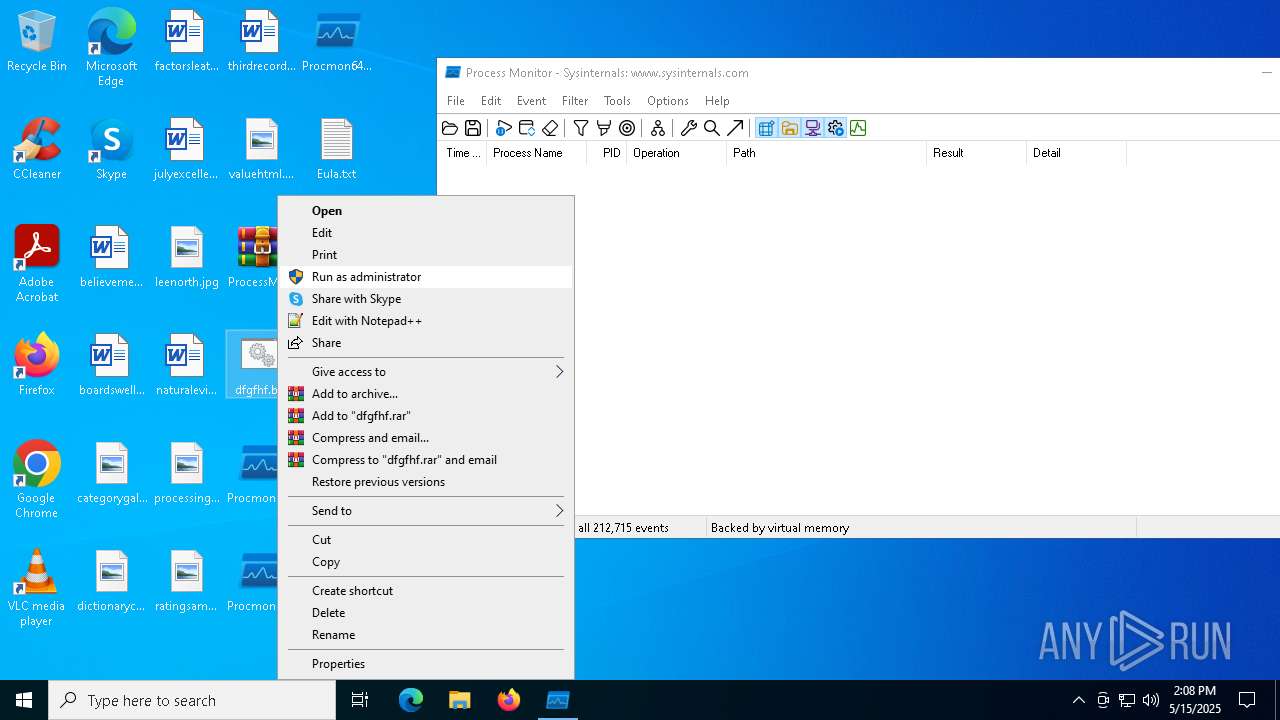Choose Share with Skype
The image size is (1280, 720).
coord(426,299)
